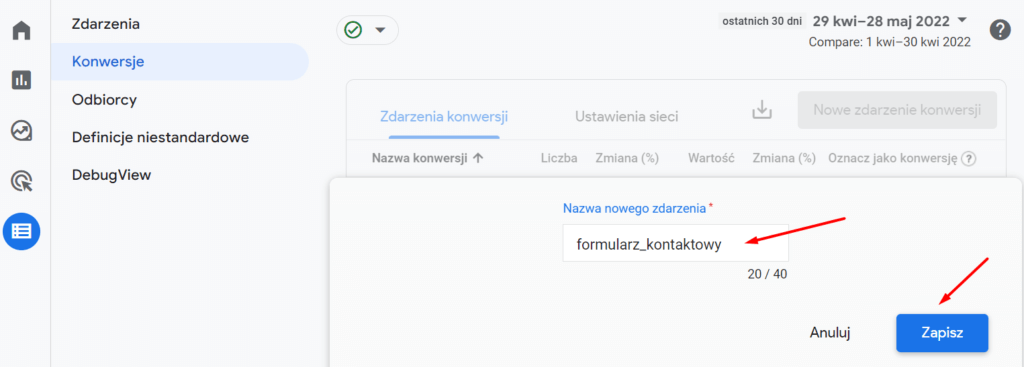Viewport: 1024px width, 367px height.
Task: Expand the dropdown arrow beside the checkmark
Action: click(x=379, y=31)
